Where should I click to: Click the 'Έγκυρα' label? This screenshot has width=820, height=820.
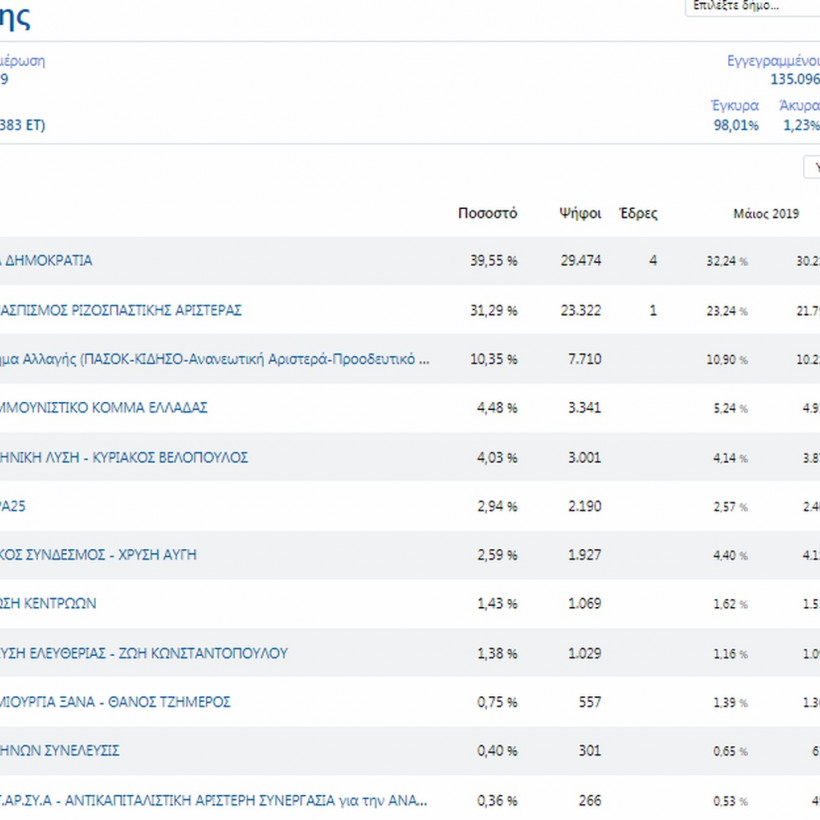(735, 106)
